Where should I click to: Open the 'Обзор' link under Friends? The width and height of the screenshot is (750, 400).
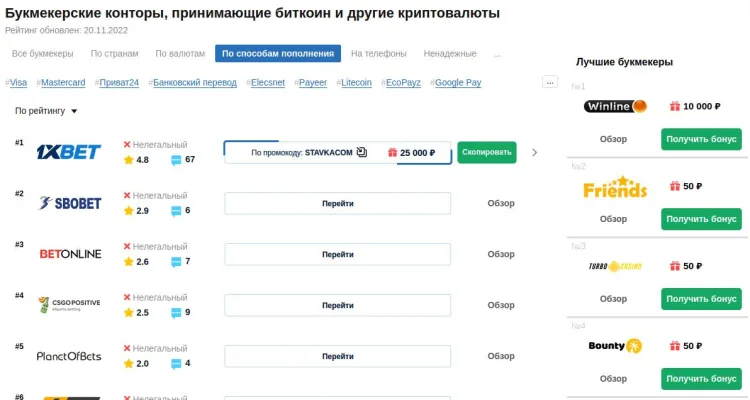(x=613, y=219)
